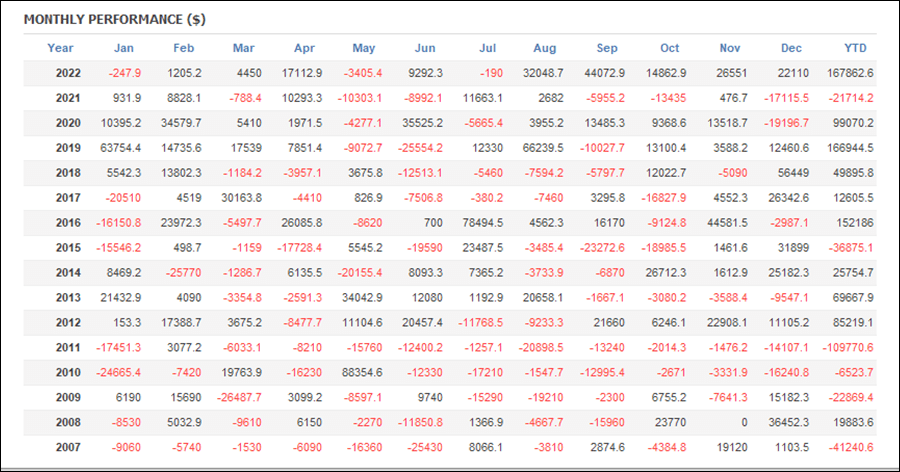Viewport: 900px width, 472px height.
Task: Click the Jan column header
Action: [x=123, y=48]
